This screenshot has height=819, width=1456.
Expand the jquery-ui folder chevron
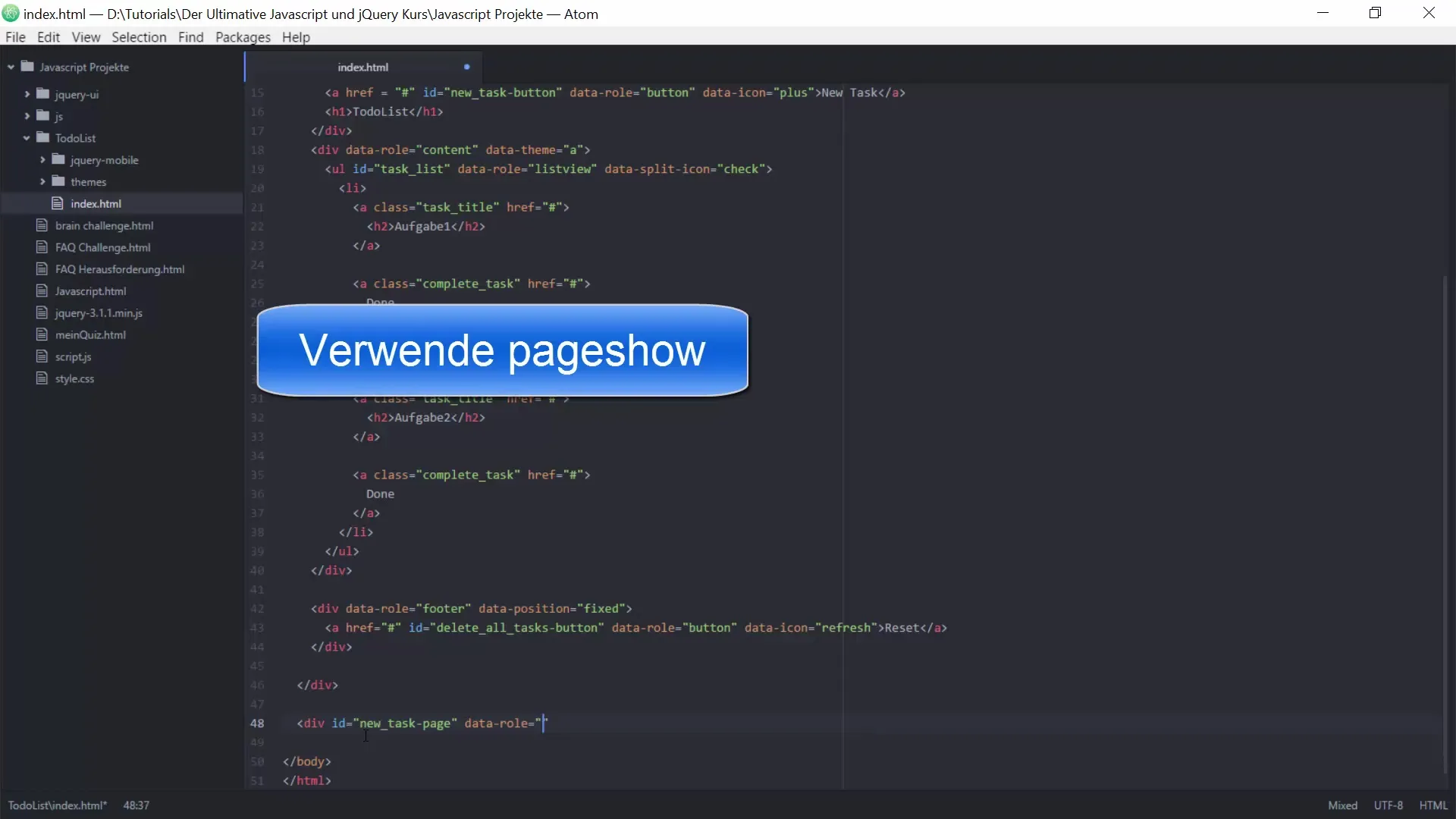(x=27, y=94)
